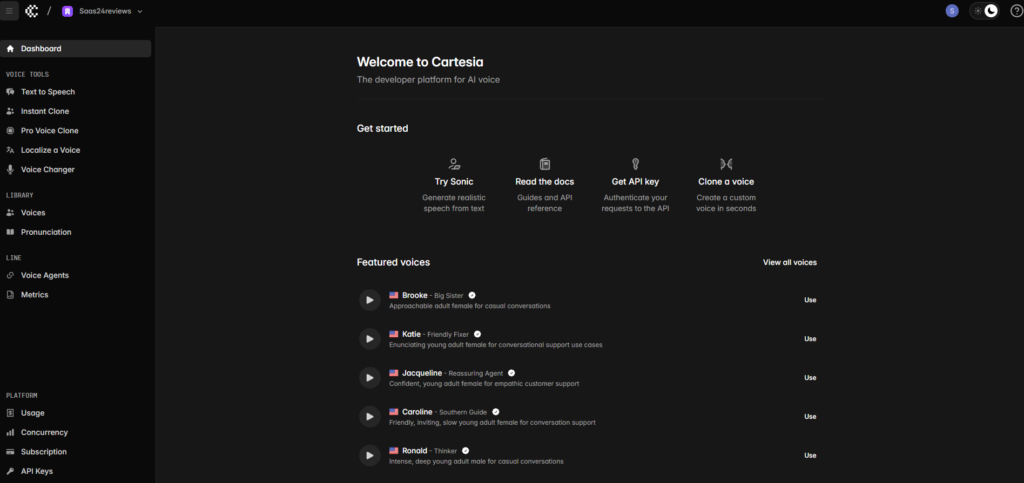Click the Read the docs icon

coord(545,164)
